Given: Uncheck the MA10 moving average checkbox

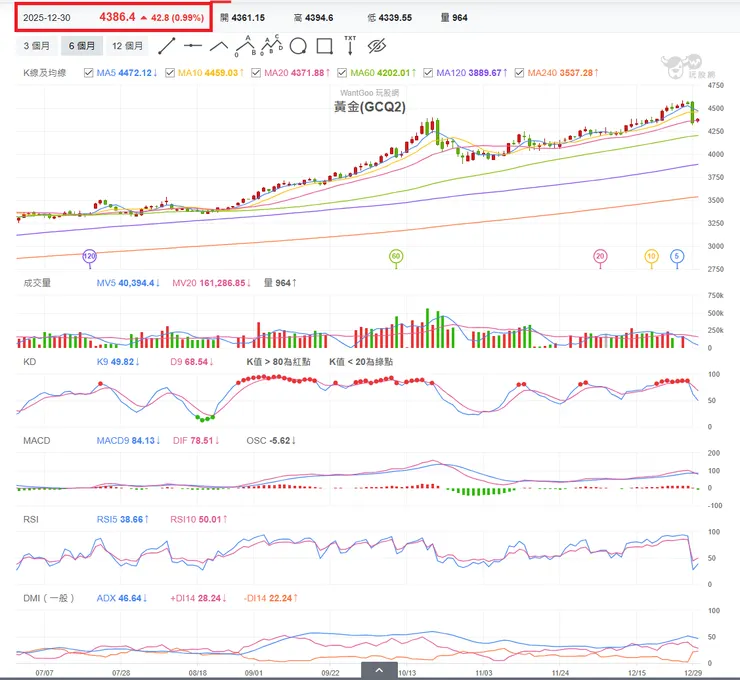Looking at the screenshot, I should pos(170,73).
